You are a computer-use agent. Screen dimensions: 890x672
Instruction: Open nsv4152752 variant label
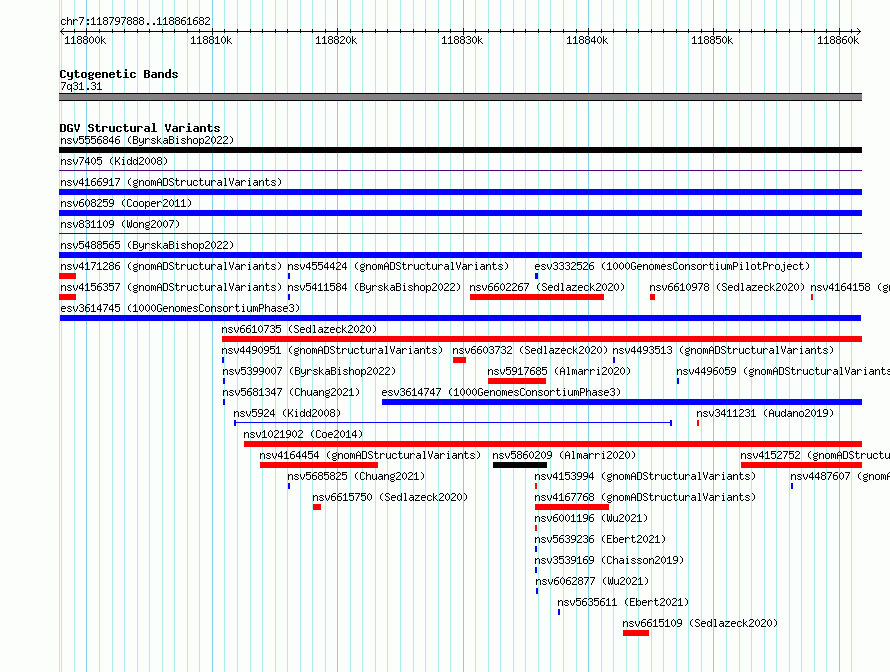[x=815, y=455]
